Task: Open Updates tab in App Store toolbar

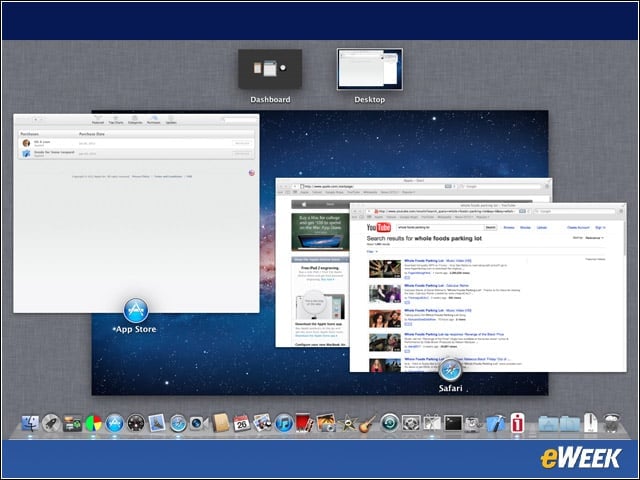Action: 171,120
